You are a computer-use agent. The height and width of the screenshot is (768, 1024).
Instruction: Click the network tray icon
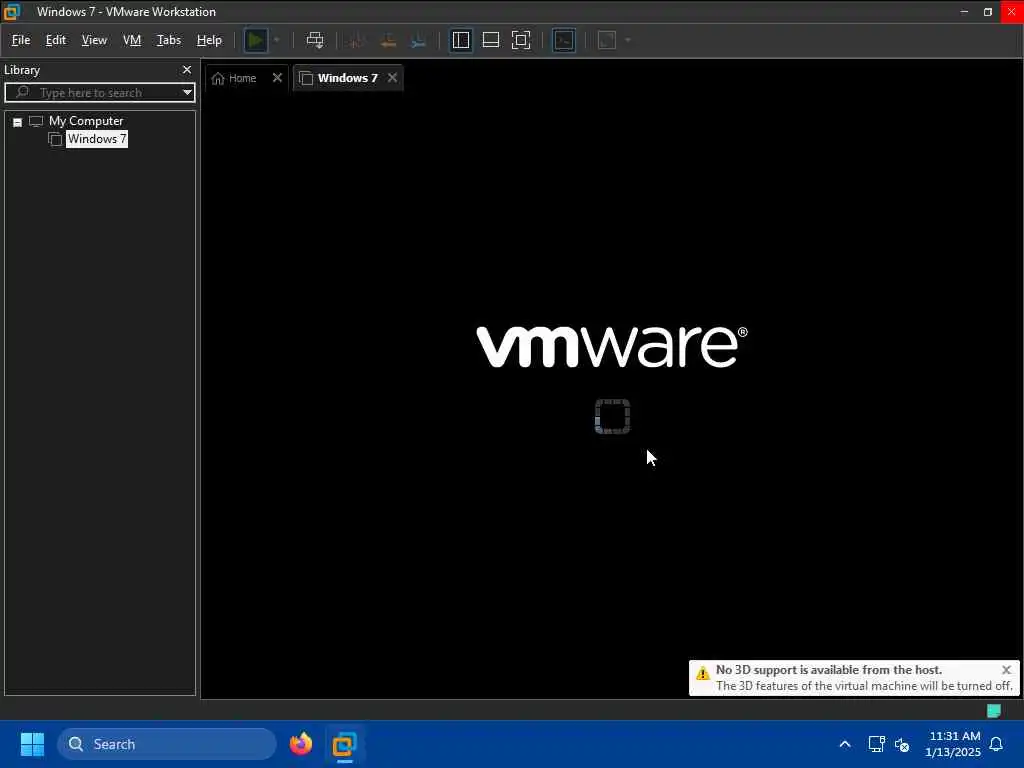point(876,744)
